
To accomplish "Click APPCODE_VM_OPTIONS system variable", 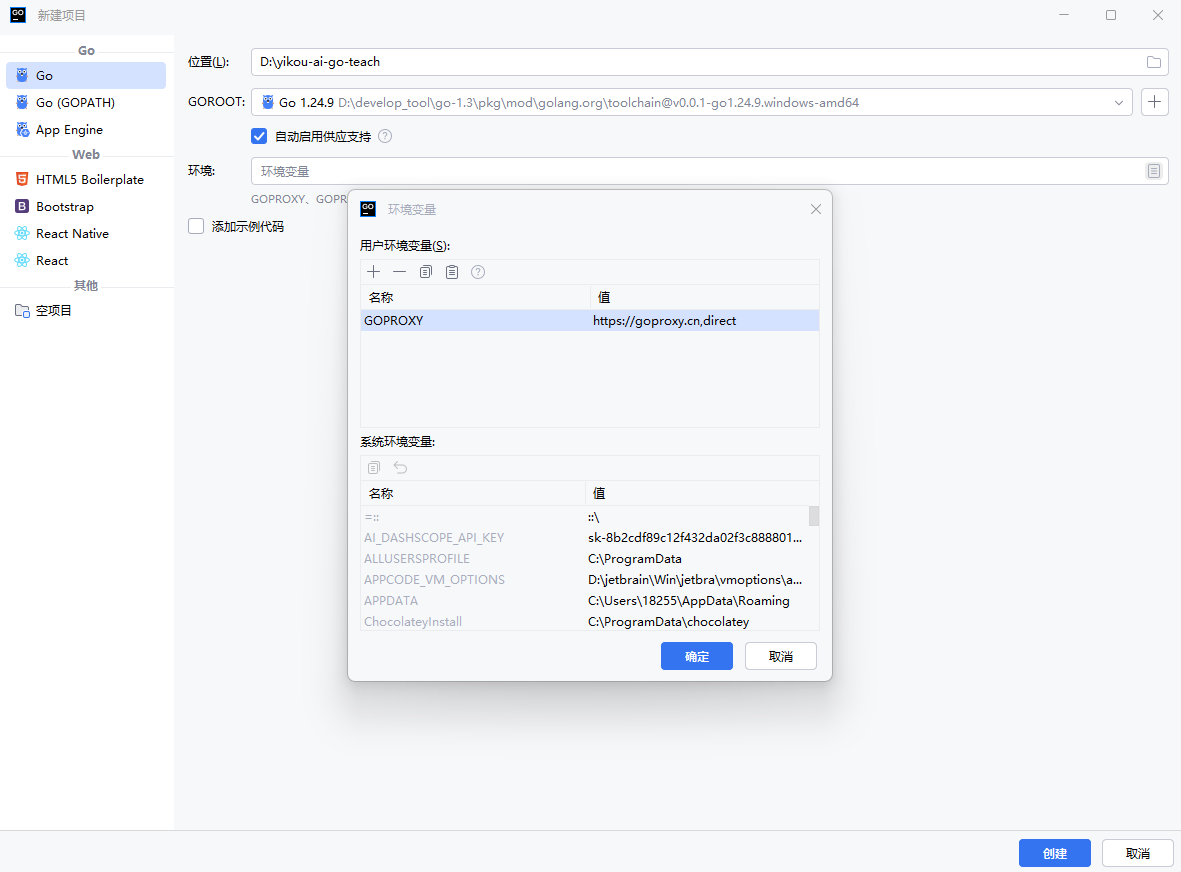I will coord(434,580).
